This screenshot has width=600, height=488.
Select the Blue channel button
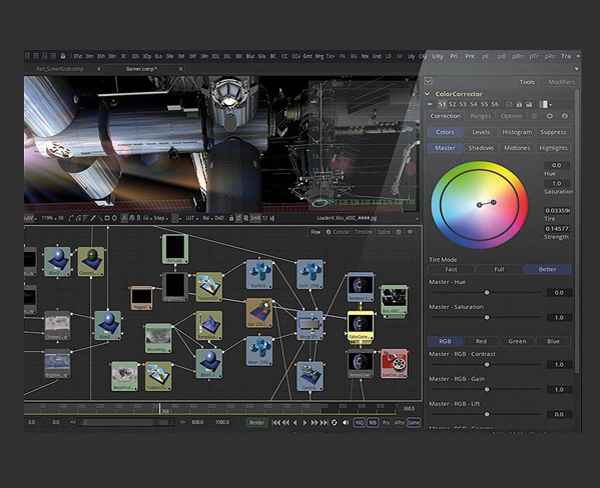click(553, 341)
